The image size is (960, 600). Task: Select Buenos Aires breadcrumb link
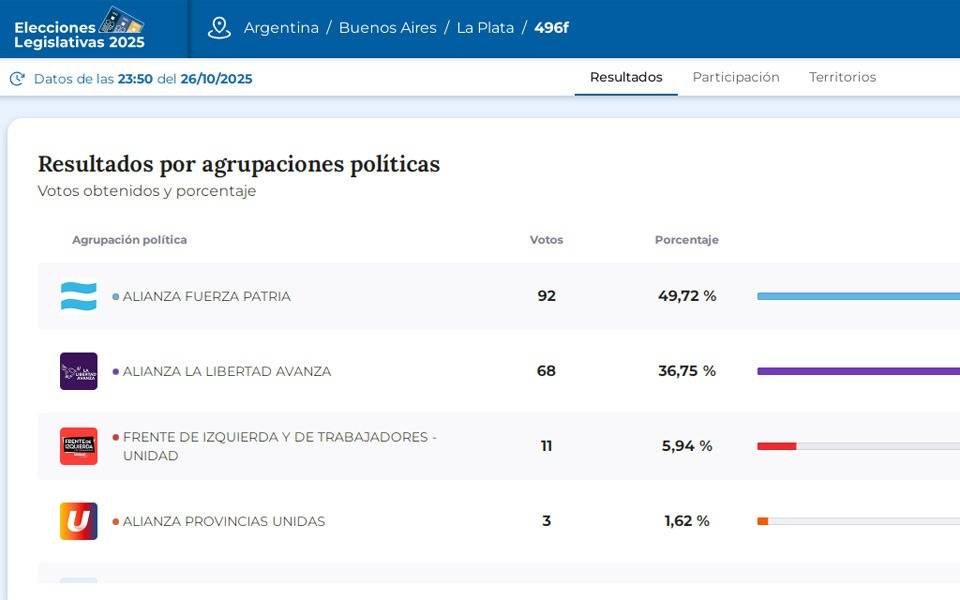387,28
